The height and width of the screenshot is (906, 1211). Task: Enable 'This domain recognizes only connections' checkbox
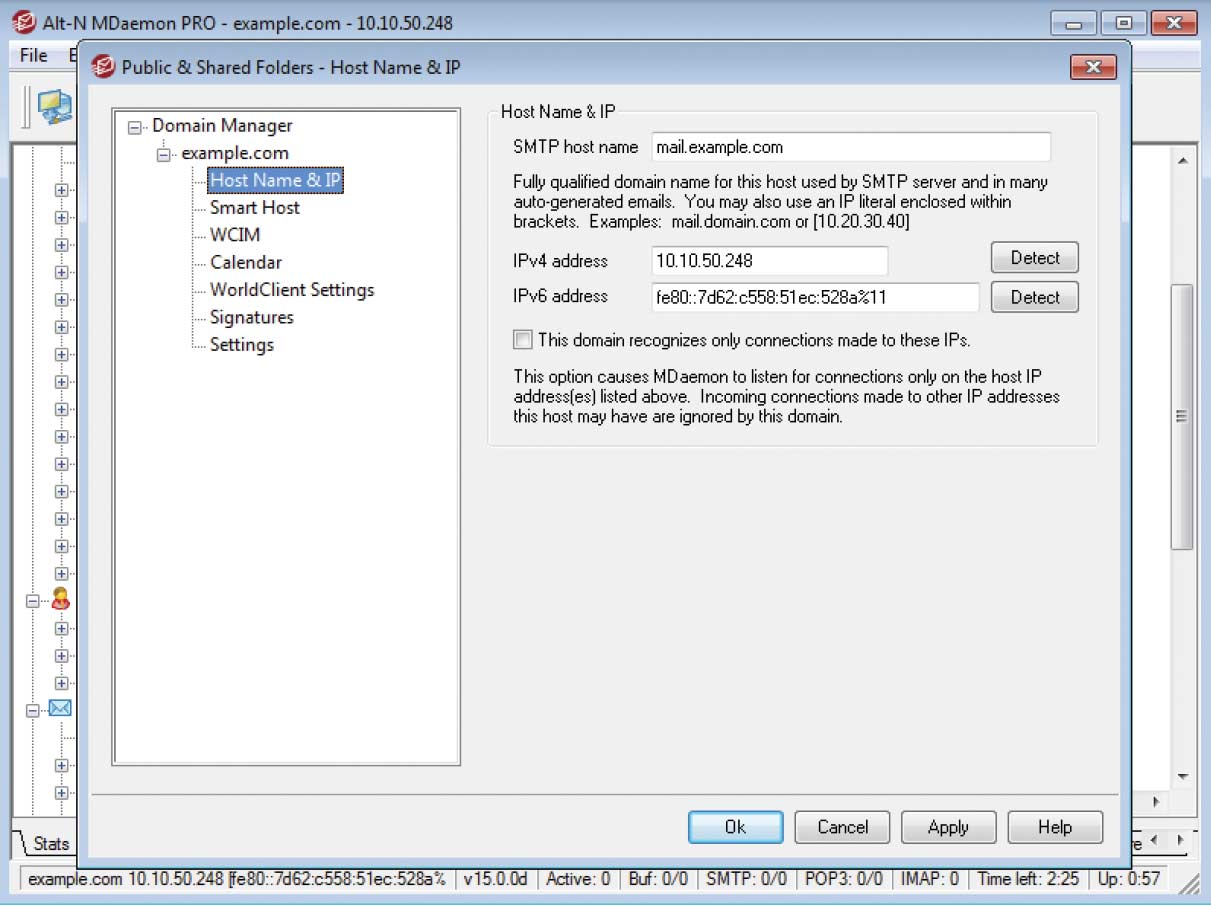(x=523, y=340)
